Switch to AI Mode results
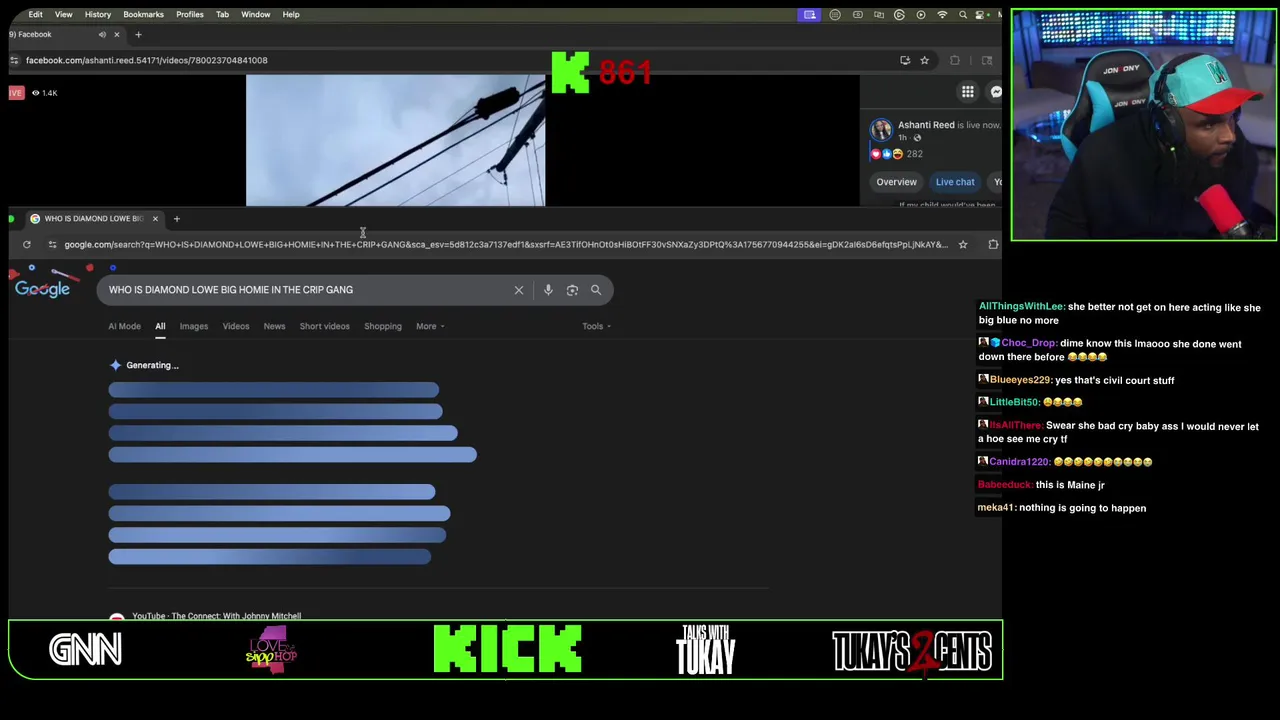Viewport: 1280px width, 720px height. point(124,326)
